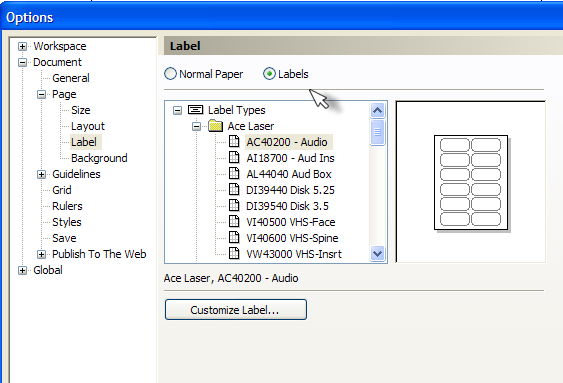Expand the Workspace tree node
The height and width of the screenshot is (383, 563).
(x=22, y=46)
